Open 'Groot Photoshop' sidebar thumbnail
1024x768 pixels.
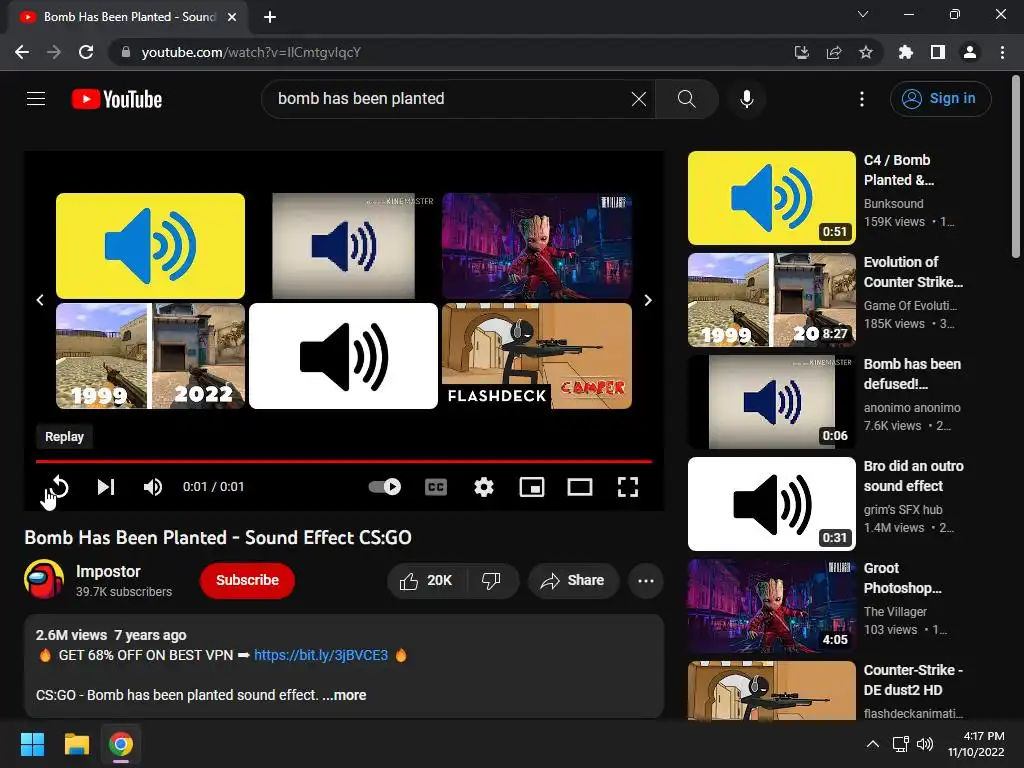pyautogui.click(x=772, y=606)
